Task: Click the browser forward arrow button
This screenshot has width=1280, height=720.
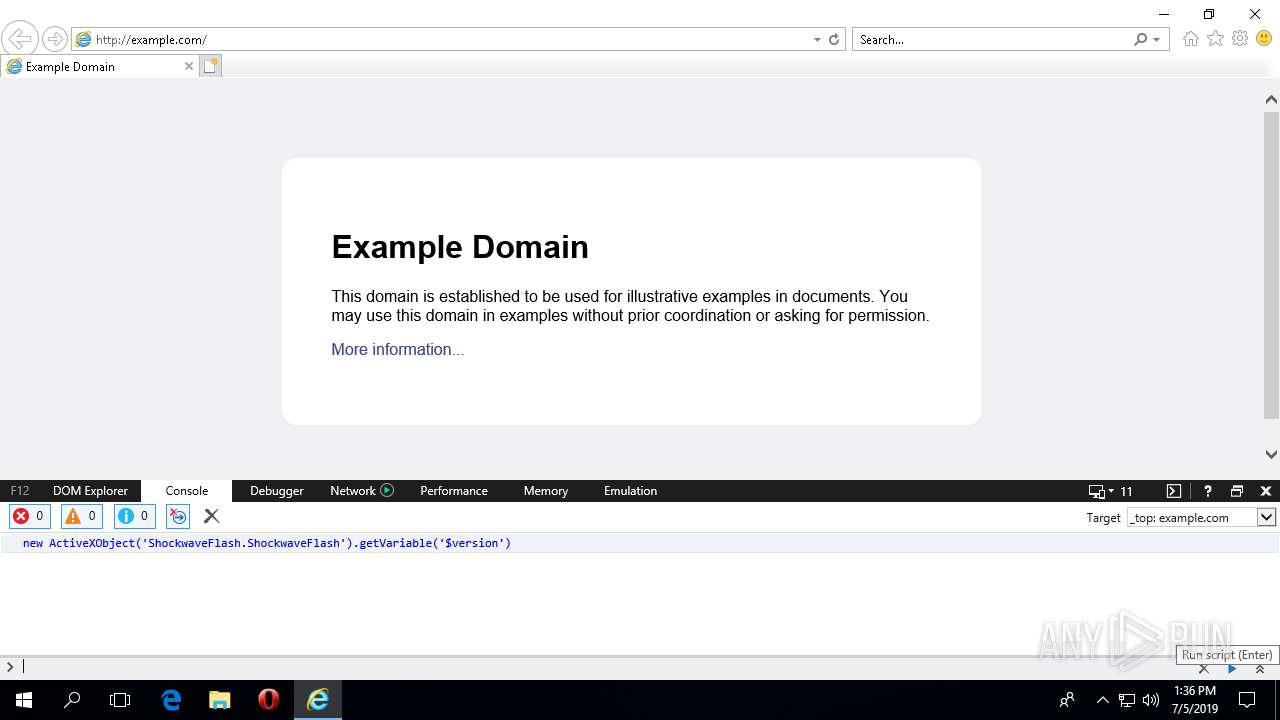Action: [54, 39]
